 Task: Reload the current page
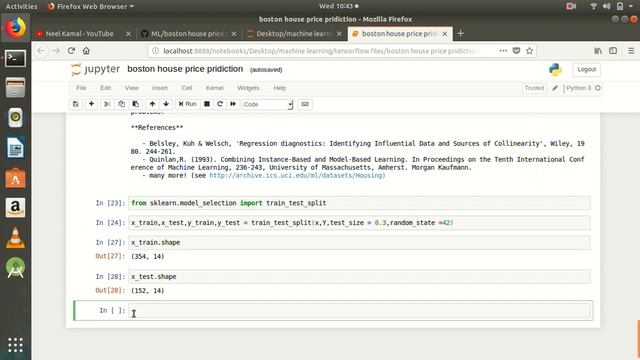(x=71, y=51)
